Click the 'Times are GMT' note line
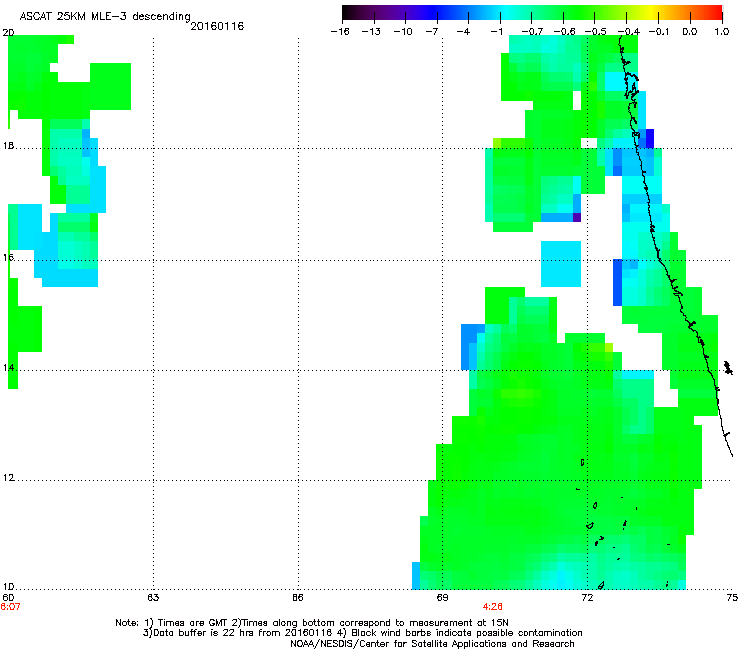The image size is (740, 650). [311, 623]
